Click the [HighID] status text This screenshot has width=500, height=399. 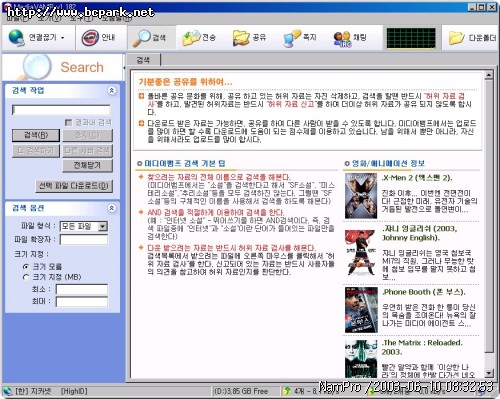74,391
